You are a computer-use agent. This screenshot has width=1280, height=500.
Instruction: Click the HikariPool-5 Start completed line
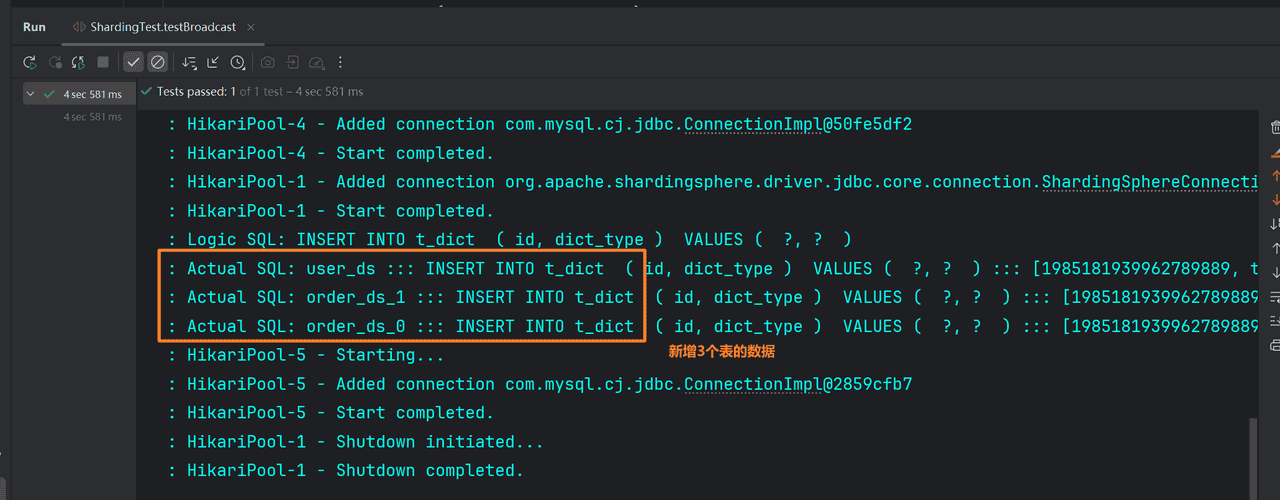pos(331,414)
